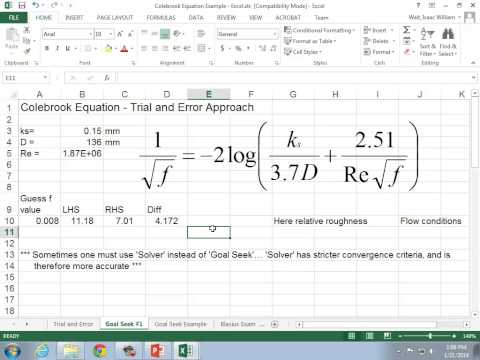This screenshot has height=360, width=480.
Task: Open the font size dropdown
Action: (x=111, y=34)
